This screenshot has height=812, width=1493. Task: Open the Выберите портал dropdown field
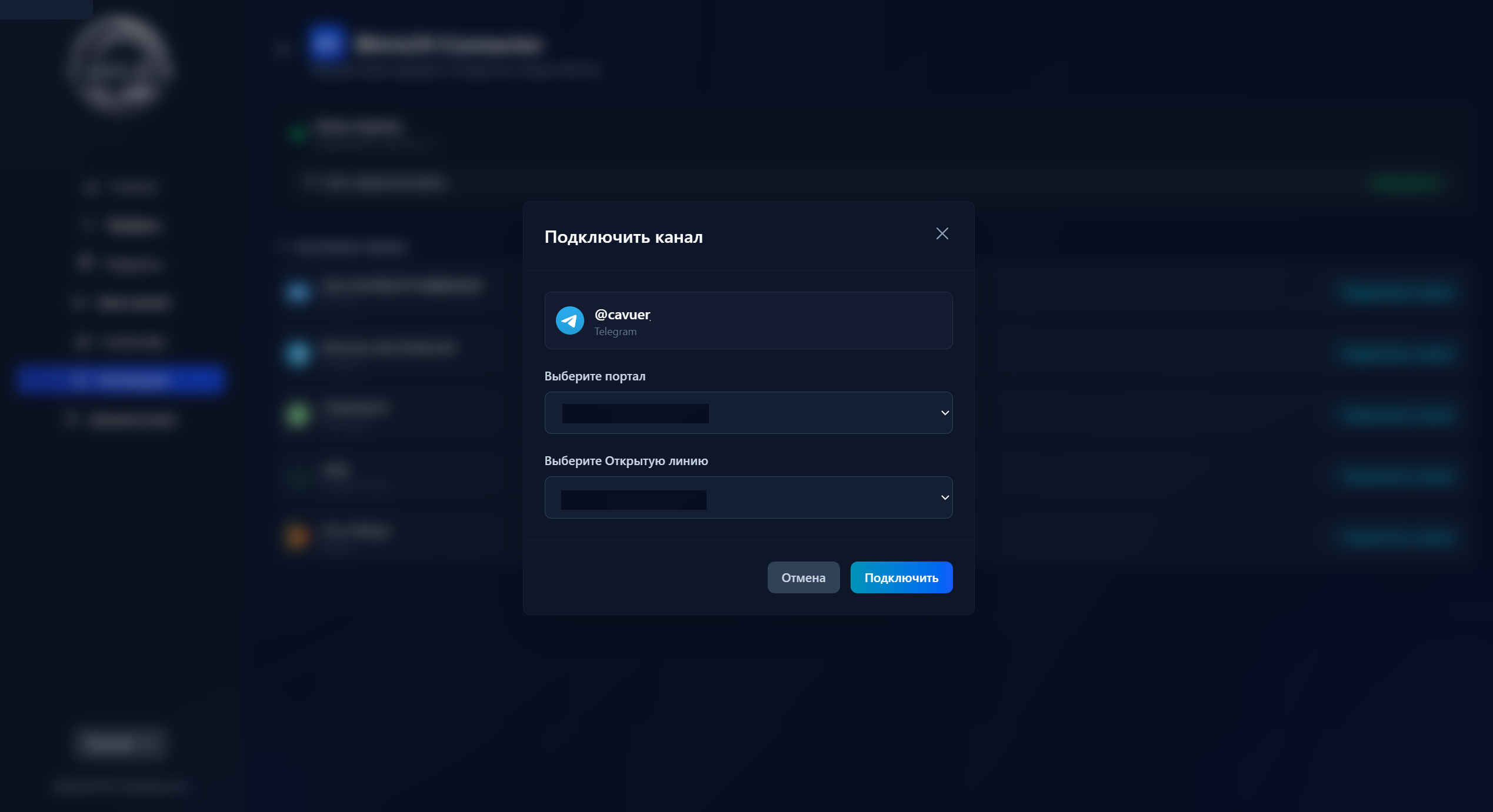748,413
